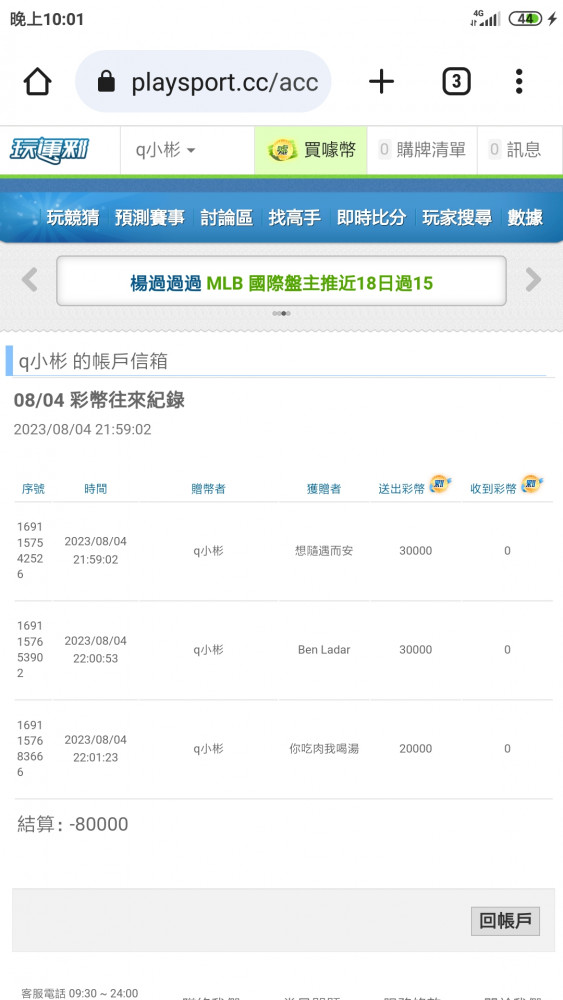The width and height of the screenshot is (563, 1000).
Task: Open 討論區 in the navigation
Action: 226,217
